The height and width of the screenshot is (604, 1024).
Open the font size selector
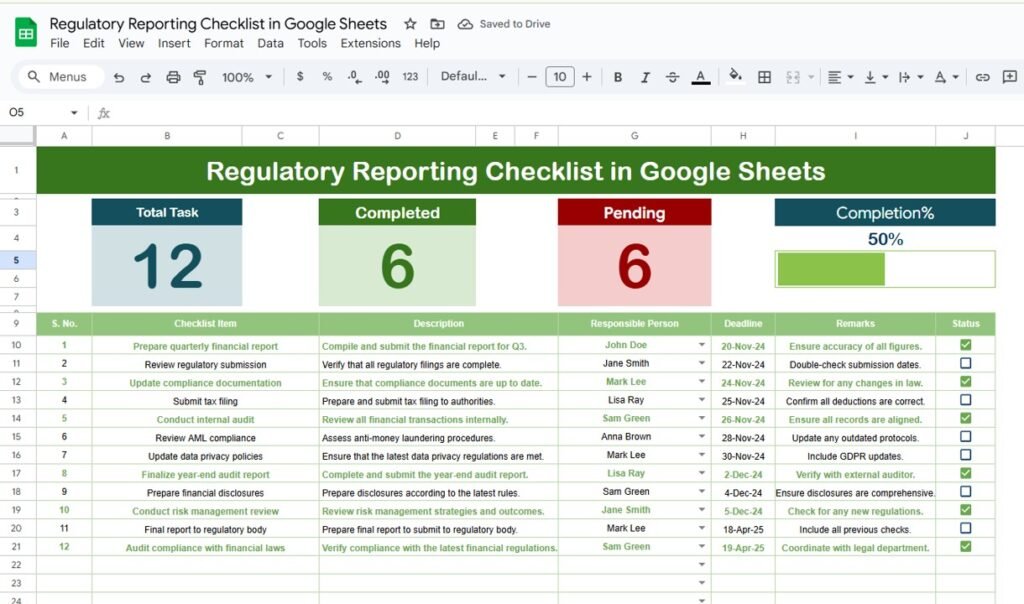click(x=560, y=76)
